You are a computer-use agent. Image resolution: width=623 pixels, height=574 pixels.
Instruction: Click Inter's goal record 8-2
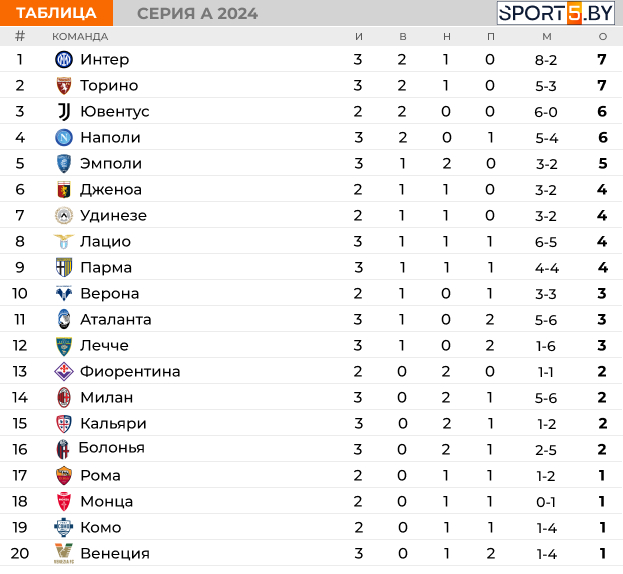(546, 60)
